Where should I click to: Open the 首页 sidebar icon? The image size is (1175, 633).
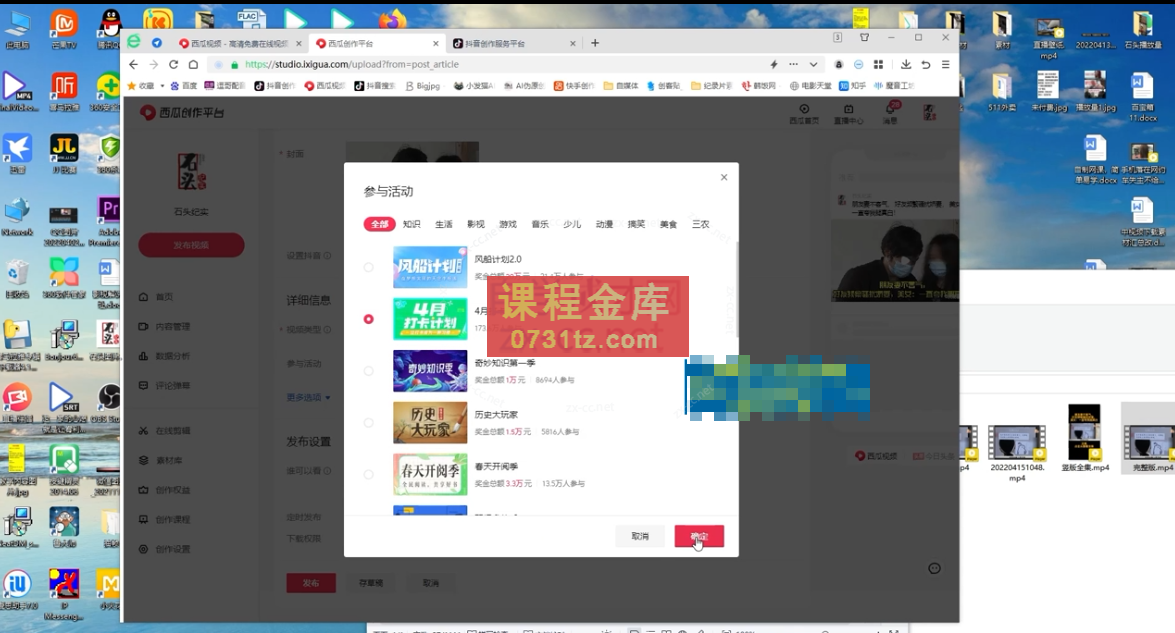143,297
